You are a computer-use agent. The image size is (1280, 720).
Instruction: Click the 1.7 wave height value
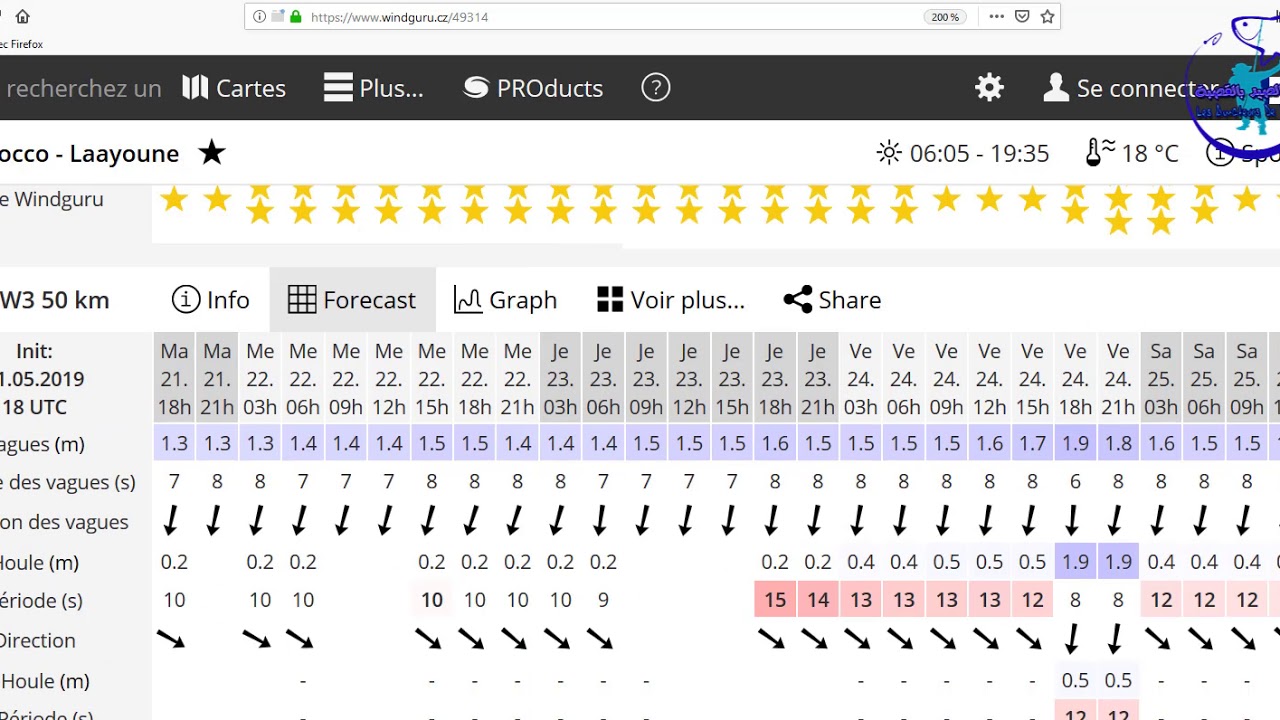(x=1032, y=444)
